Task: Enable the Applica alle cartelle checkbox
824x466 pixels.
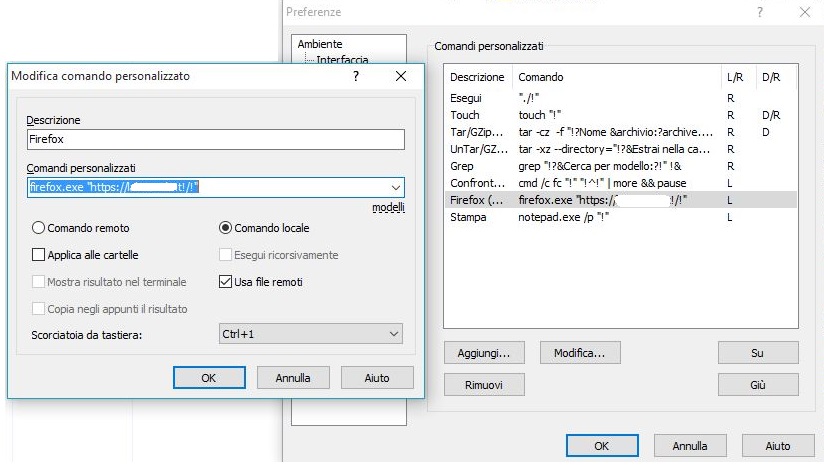Action: pos(39,255)
